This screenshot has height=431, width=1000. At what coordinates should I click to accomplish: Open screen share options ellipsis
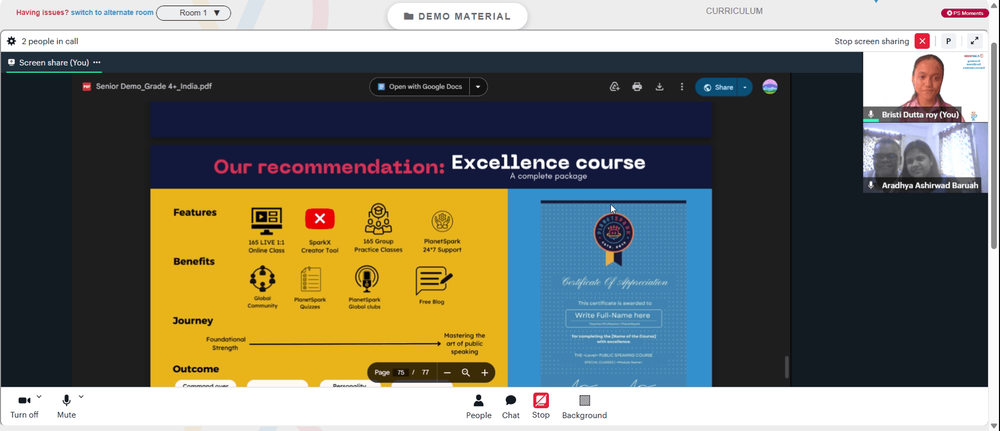(97, 62)
